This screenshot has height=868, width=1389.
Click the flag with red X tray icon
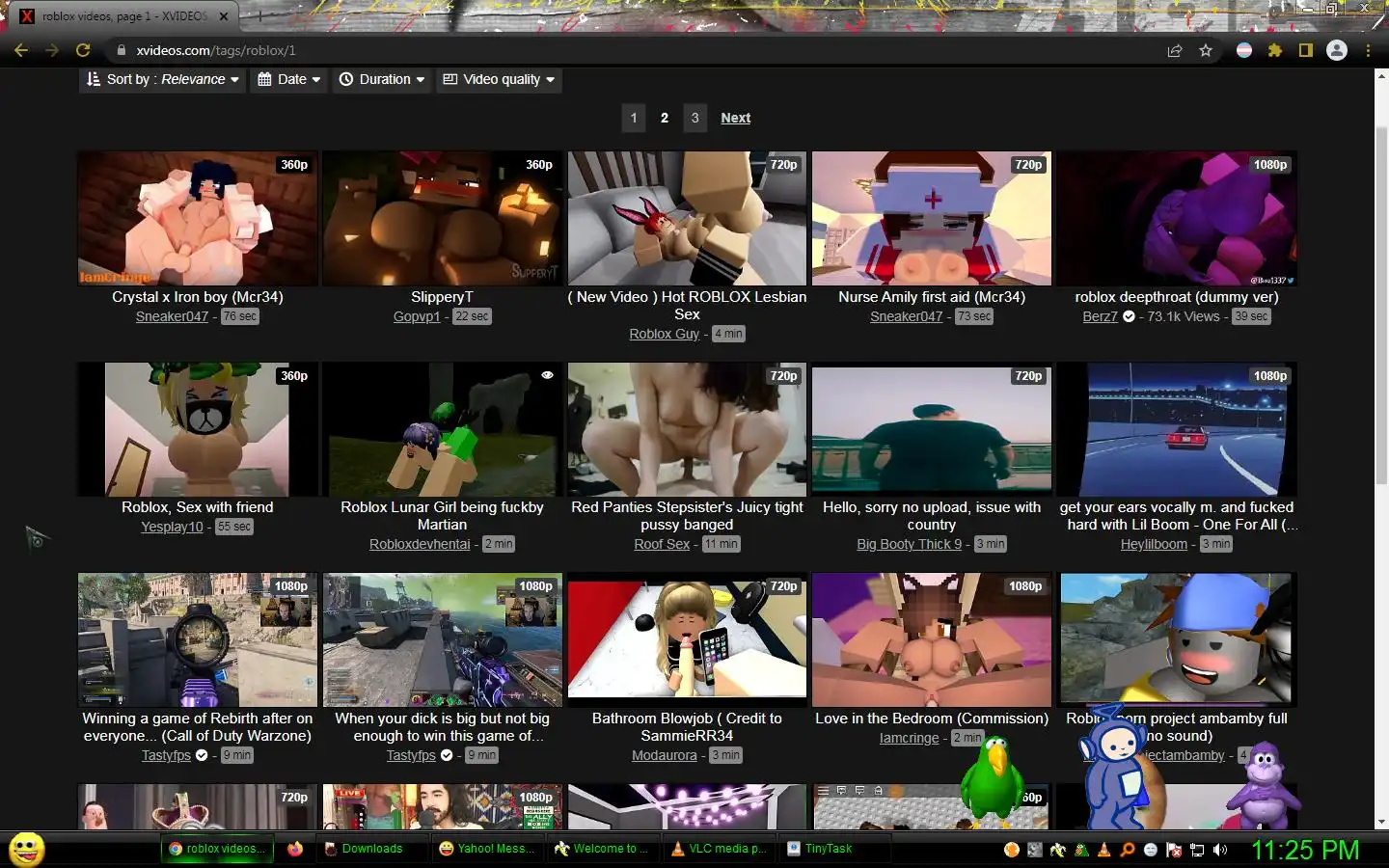pyautogui.click(x=1174, y=850)
